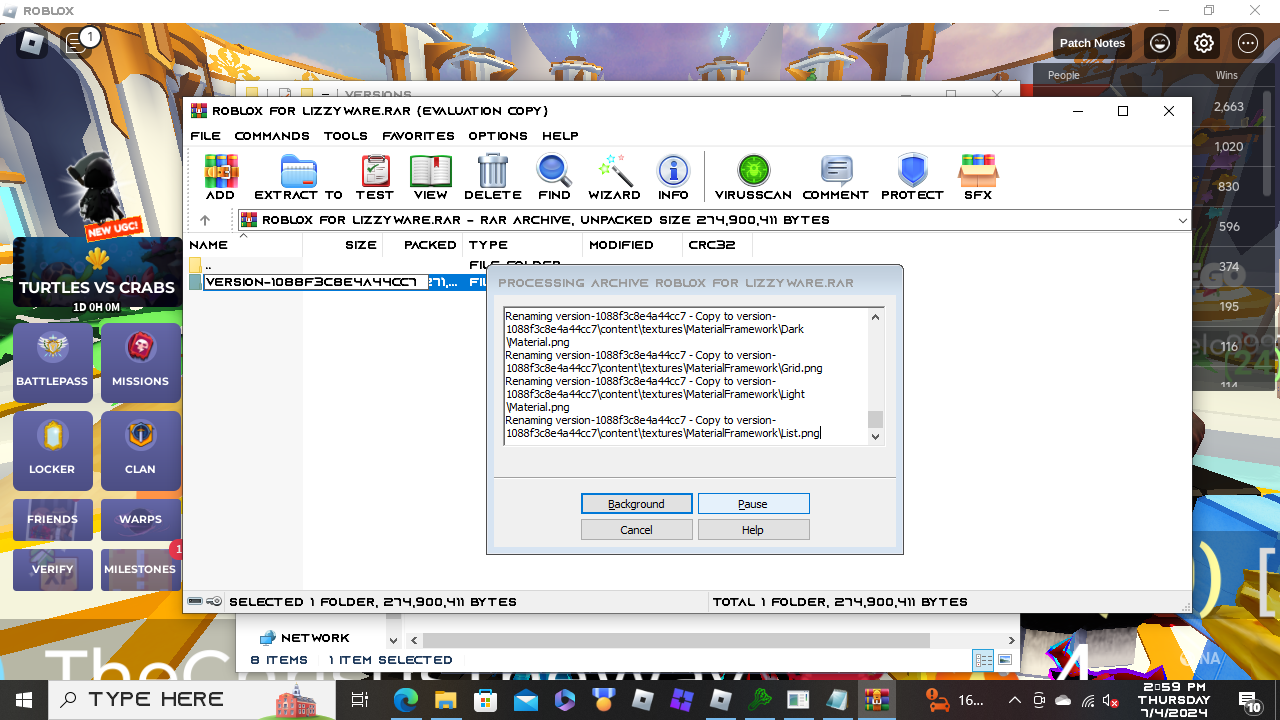This screenshot has width=1280, height=720.
Task: Open the Tools menu
Action: [x=346, y=136]
